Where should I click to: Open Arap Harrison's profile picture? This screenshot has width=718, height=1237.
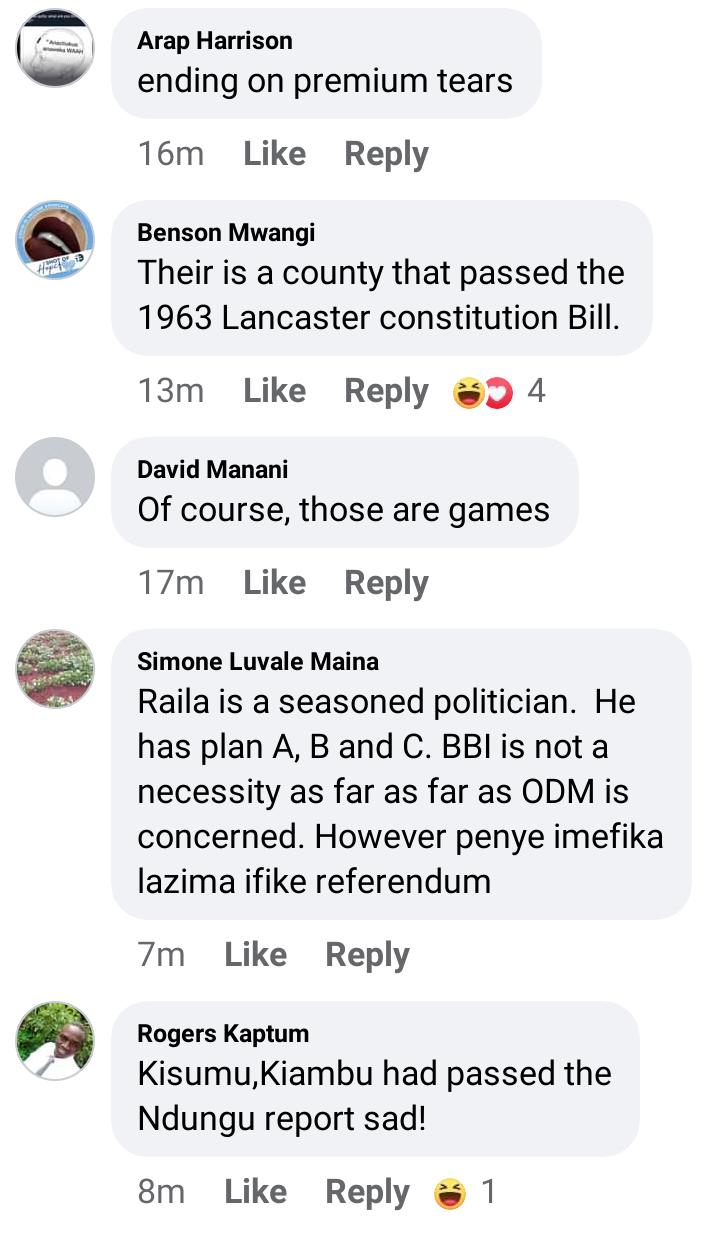55,47
